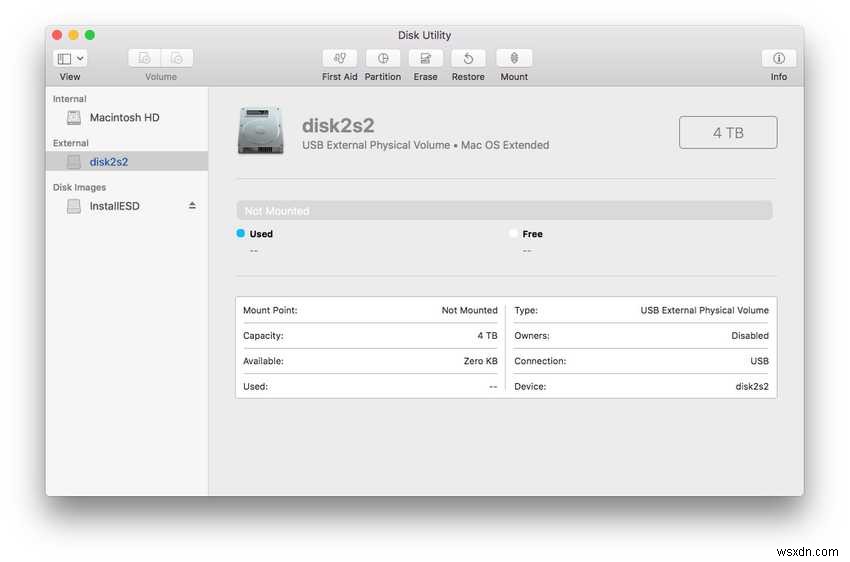Click the Device 'disk2s2' value
The height and width of the screenshot is (562, 850).
click(752, 386)
